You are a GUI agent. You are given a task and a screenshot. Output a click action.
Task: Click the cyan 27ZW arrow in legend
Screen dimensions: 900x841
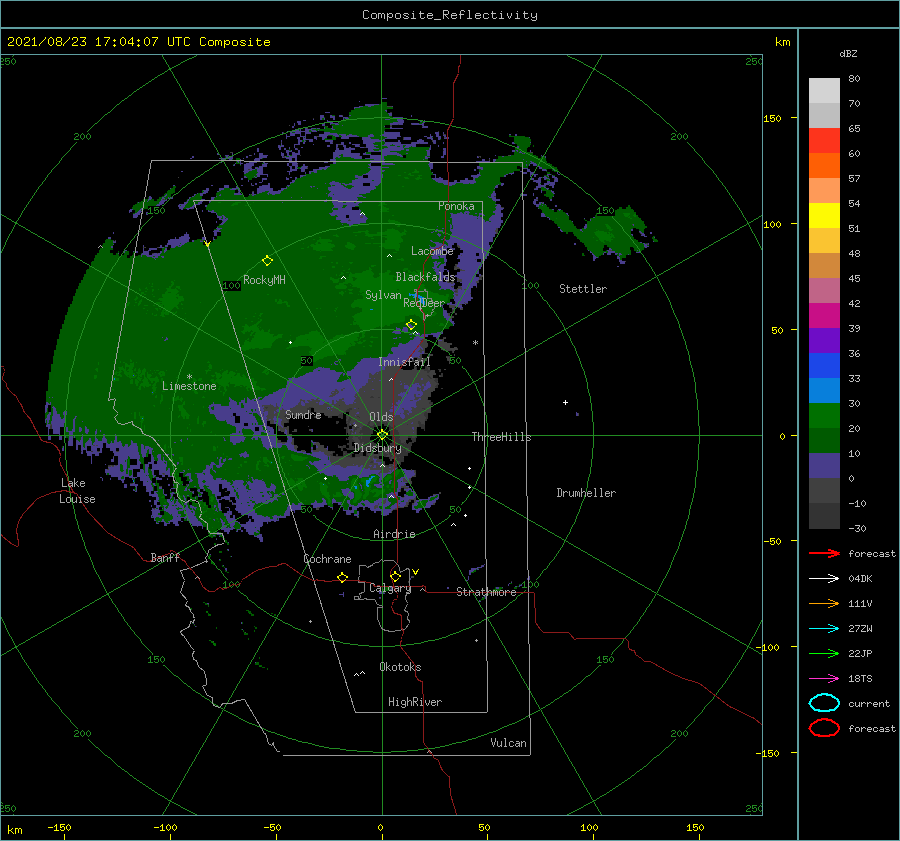tap(824, 629)
